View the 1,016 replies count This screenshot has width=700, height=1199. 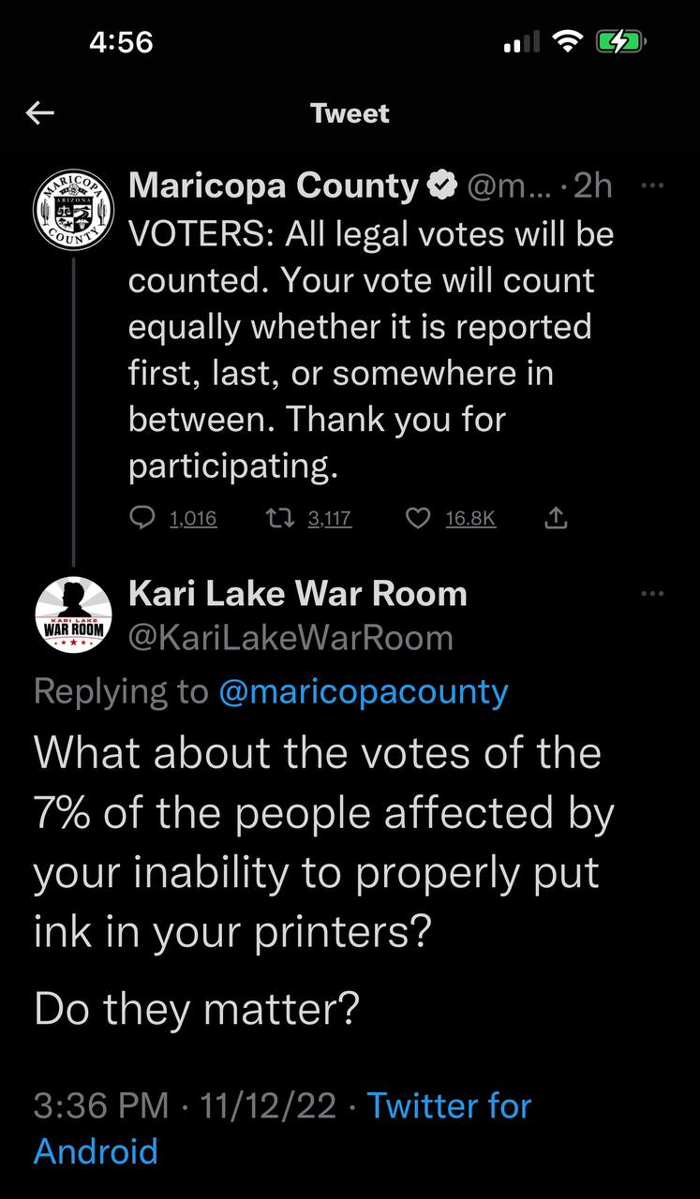coord(193,518)
